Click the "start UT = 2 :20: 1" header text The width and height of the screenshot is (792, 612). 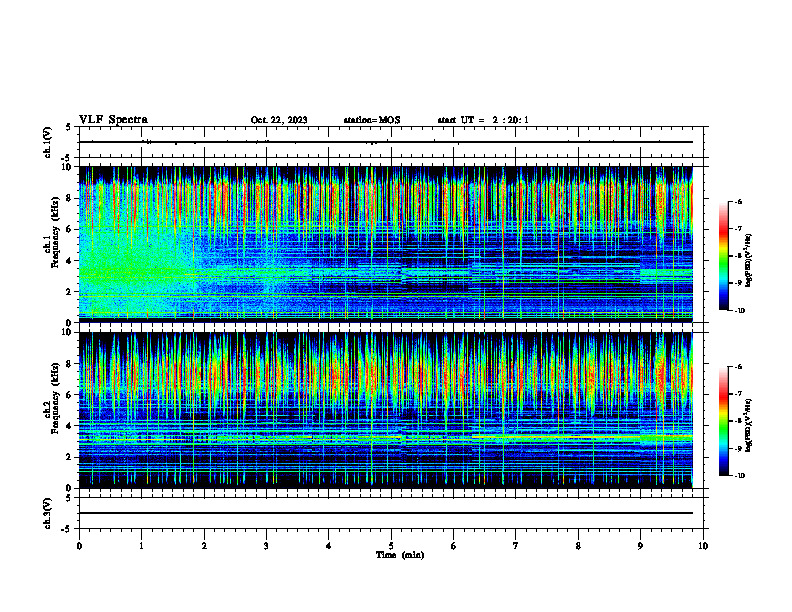click(x=483, y=120)
